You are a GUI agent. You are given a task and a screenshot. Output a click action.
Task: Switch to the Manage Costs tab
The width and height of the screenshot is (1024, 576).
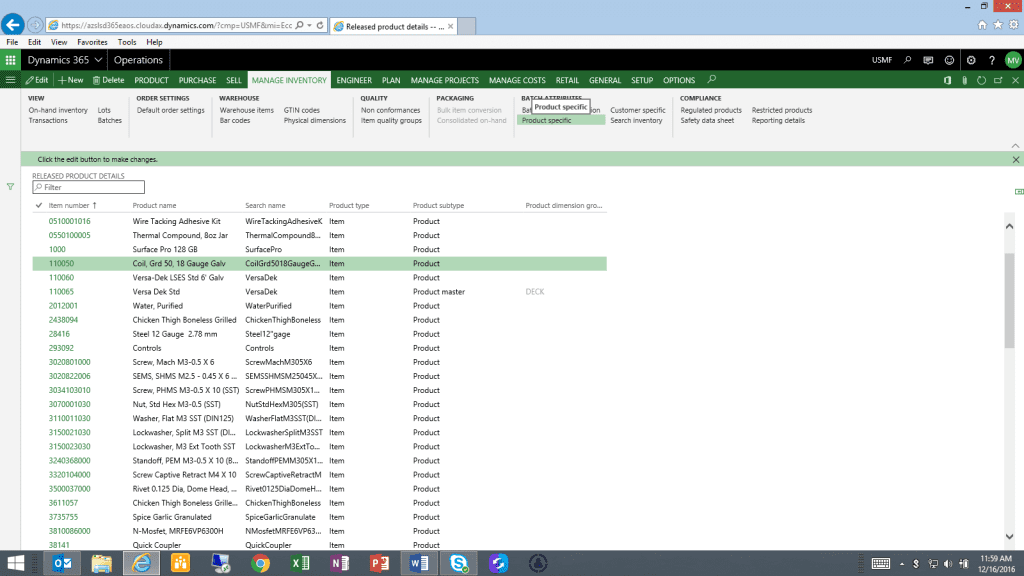[517, 80]
